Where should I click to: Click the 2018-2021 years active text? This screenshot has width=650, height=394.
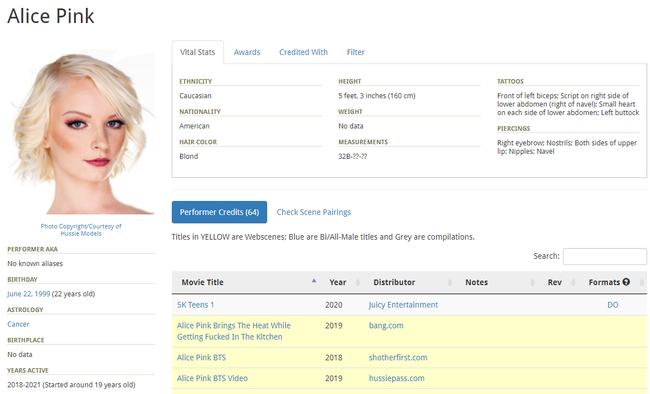(71, 385)
